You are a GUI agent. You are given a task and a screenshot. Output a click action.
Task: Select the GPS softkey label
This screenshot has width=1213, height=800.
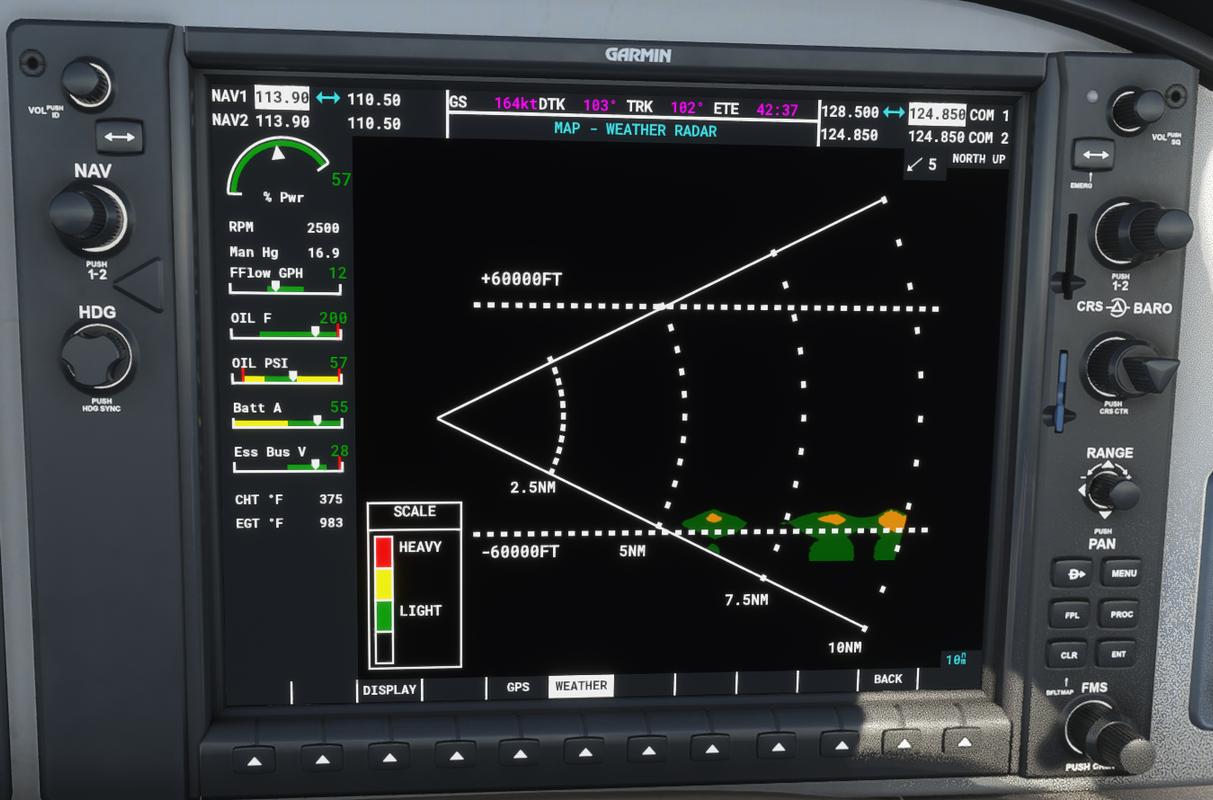click(518, 686)
